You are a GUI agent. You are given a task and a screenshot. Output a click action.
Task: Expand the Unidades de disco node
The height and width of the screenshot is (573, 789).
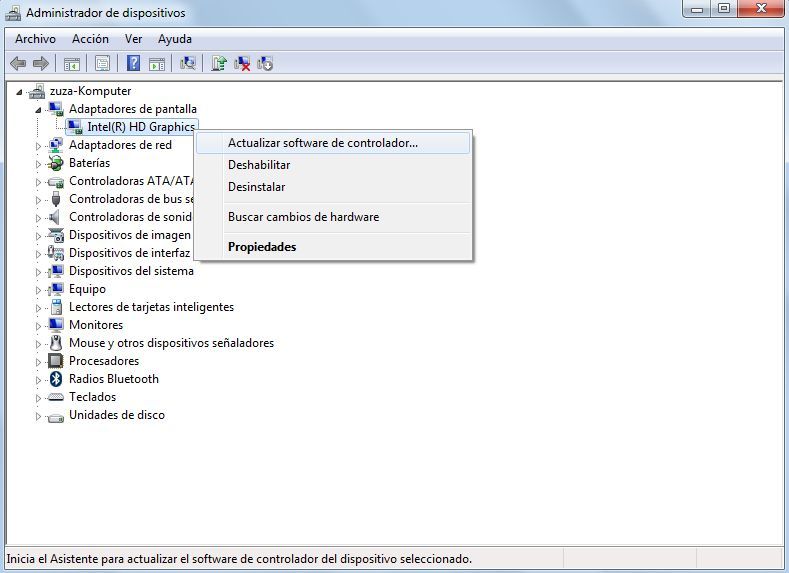click(38, 416)
